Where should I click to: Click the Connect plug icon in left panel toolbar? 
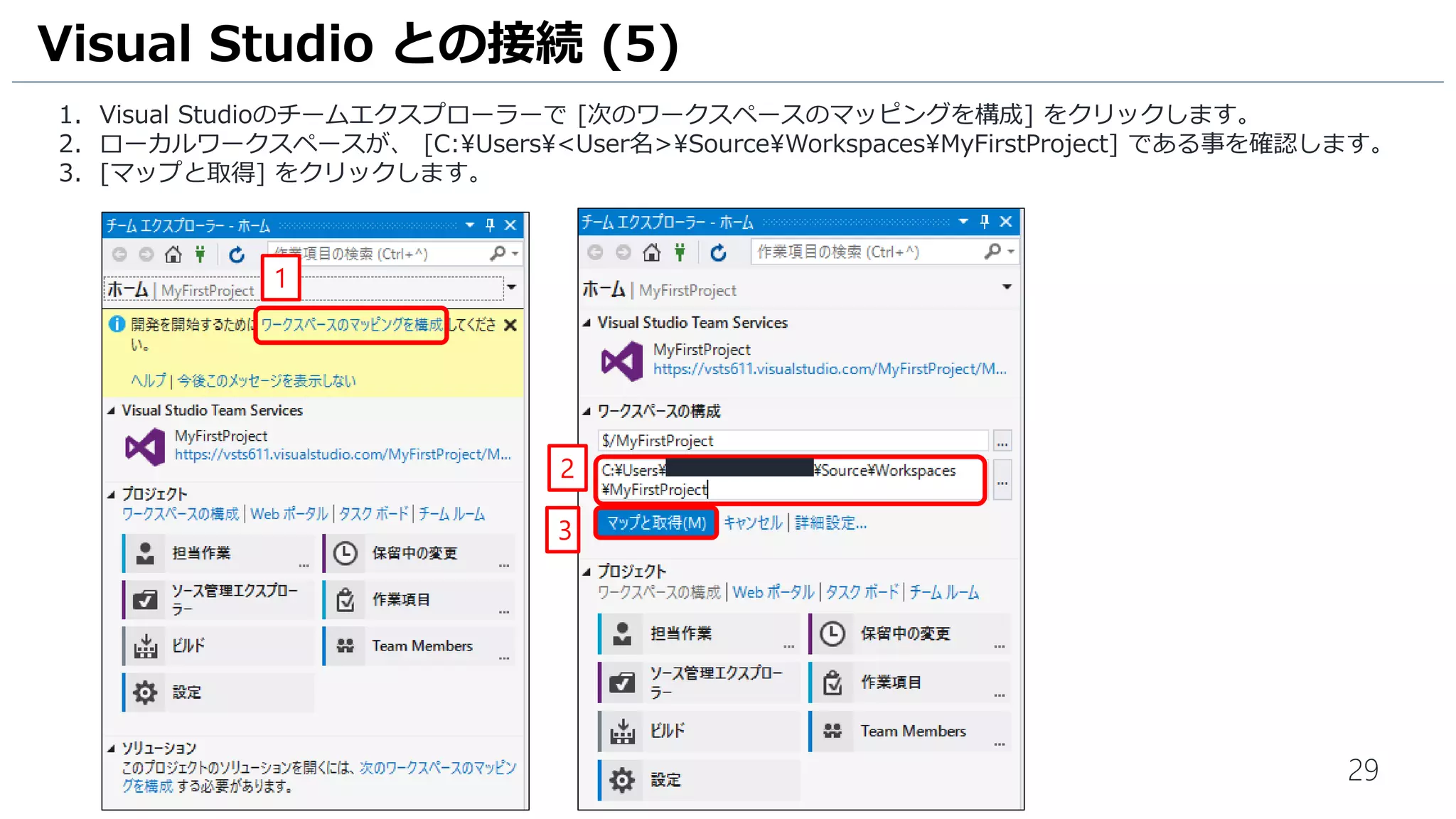point(200,254)
